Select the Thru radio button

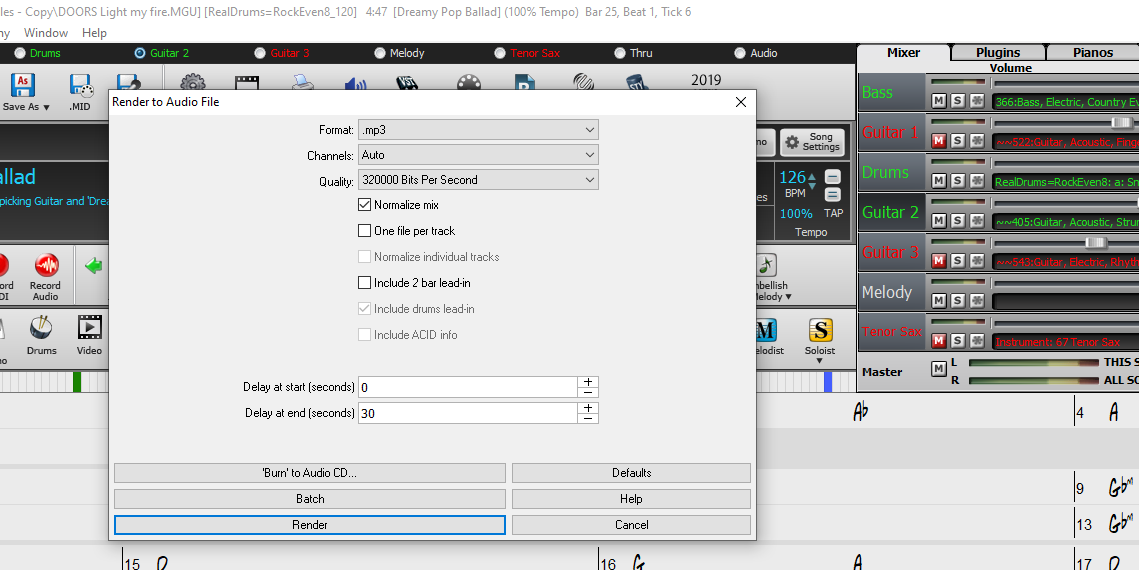tap(620, 53)
